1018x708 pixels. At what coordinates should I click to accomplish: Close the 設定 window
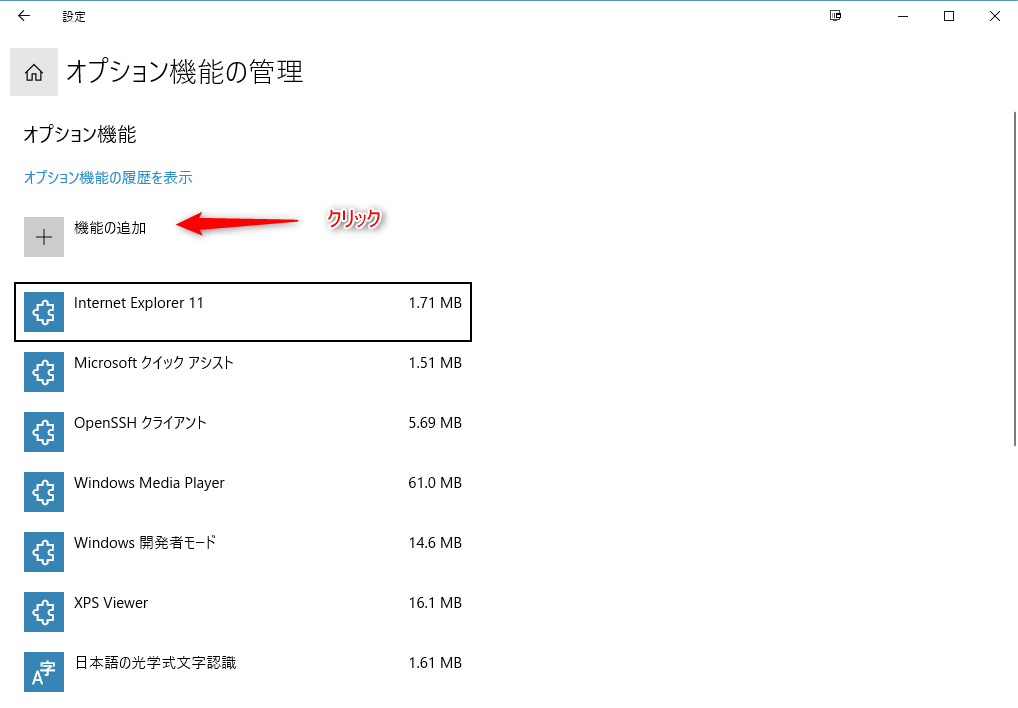[x=995, y=16]
